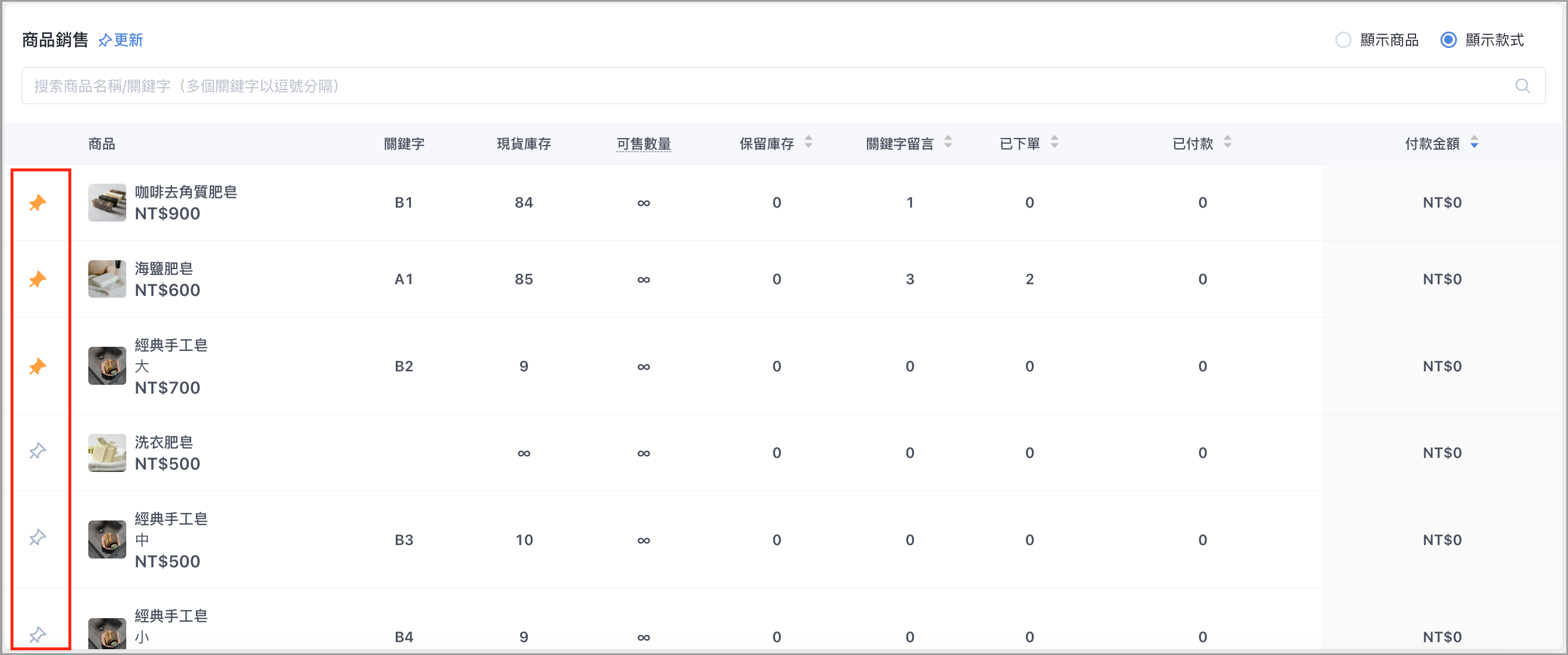Click the search magnifier icon
This screenshot has width=1568, height=655.
coord(1522,86)
